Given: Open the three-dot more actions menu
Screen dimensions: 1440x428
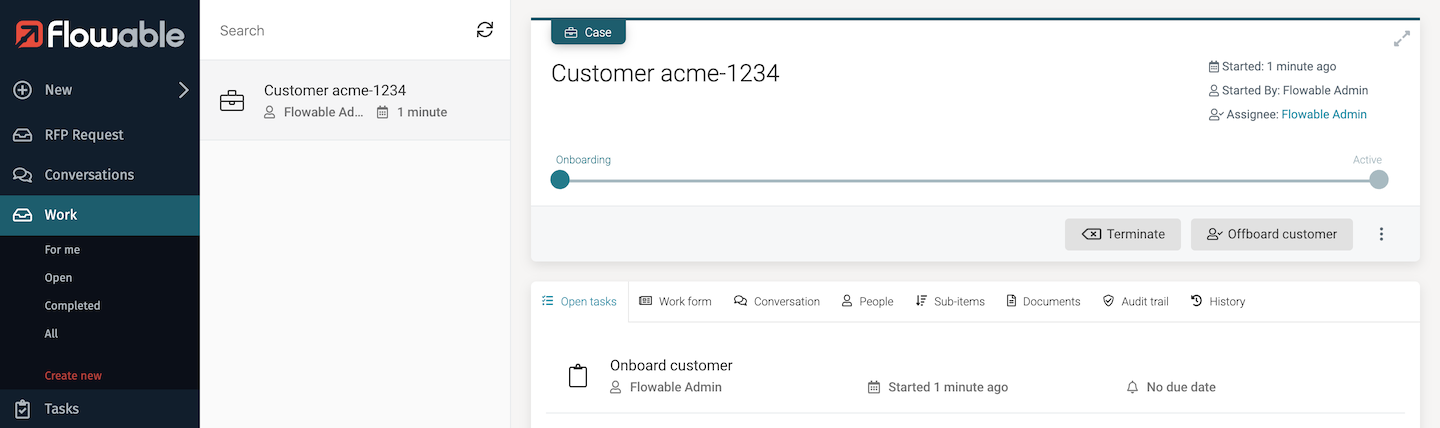Looking at the screenshot, I should tap(1381, 234).
